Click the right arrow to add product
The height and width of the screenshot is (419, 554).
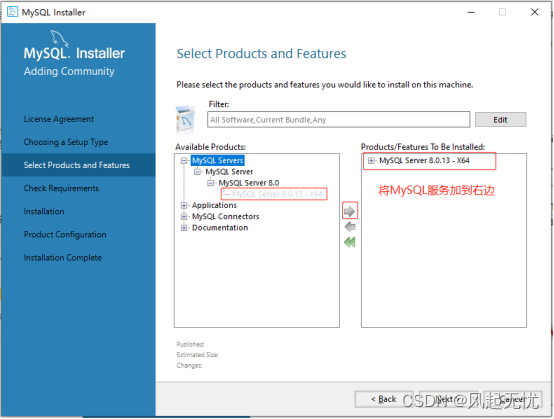(349, 211)
